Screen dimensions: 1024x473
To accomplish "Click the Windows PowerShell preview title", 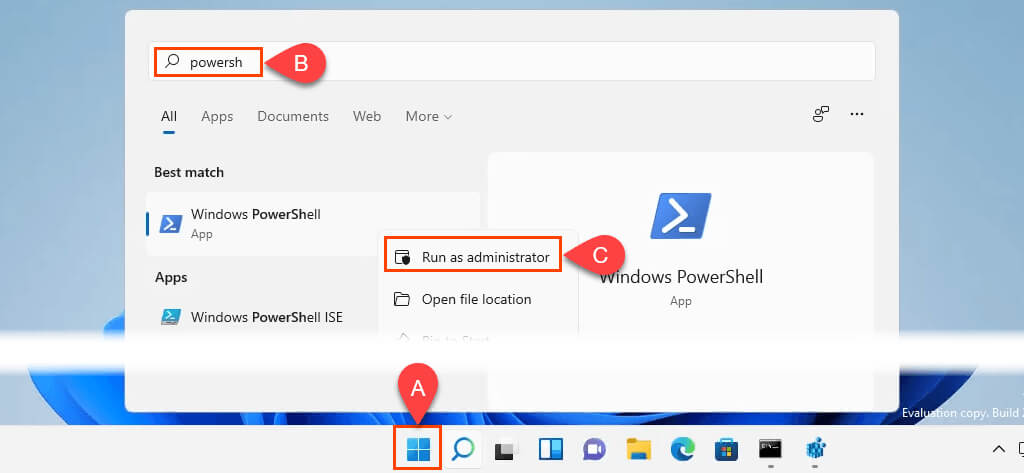I will click(x=681, y=276).
